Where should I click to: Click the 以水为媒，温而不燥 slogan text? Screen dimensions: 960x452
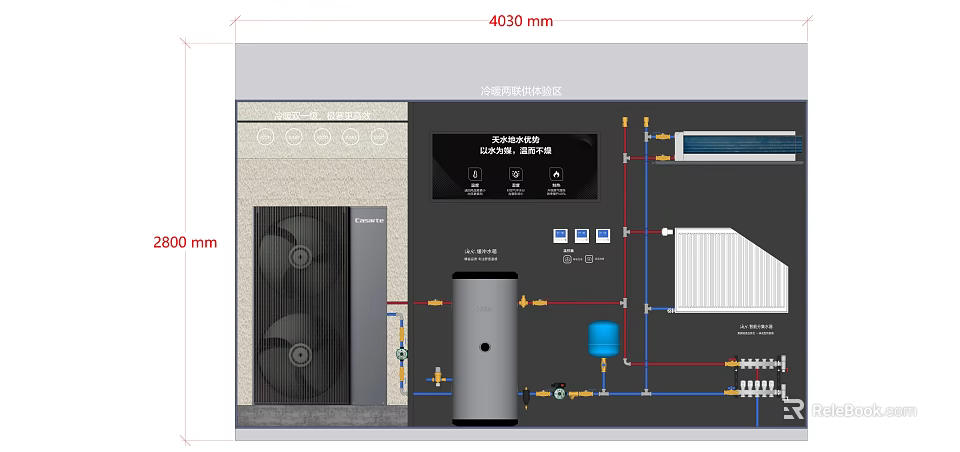click(515, 151)
